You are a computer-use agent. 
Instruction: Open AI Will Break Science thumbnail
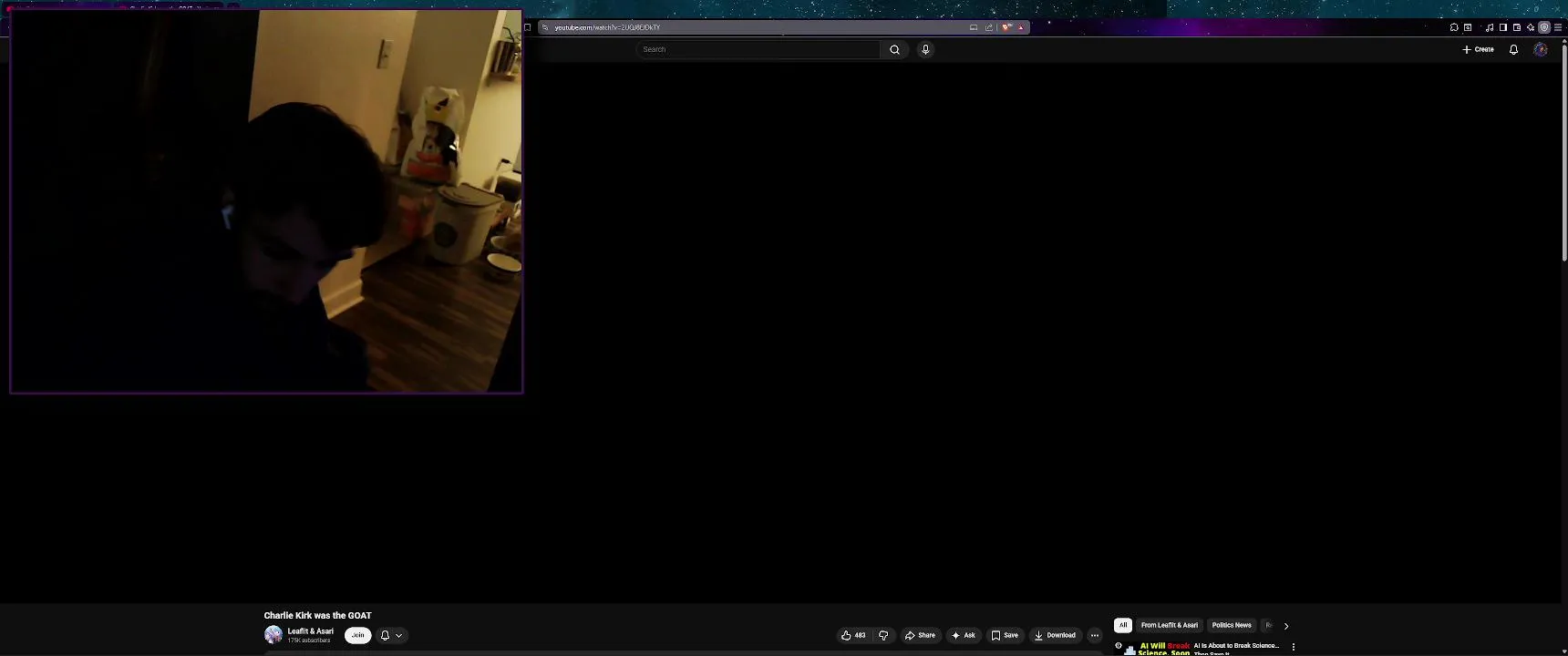(x=1153, y=648)
